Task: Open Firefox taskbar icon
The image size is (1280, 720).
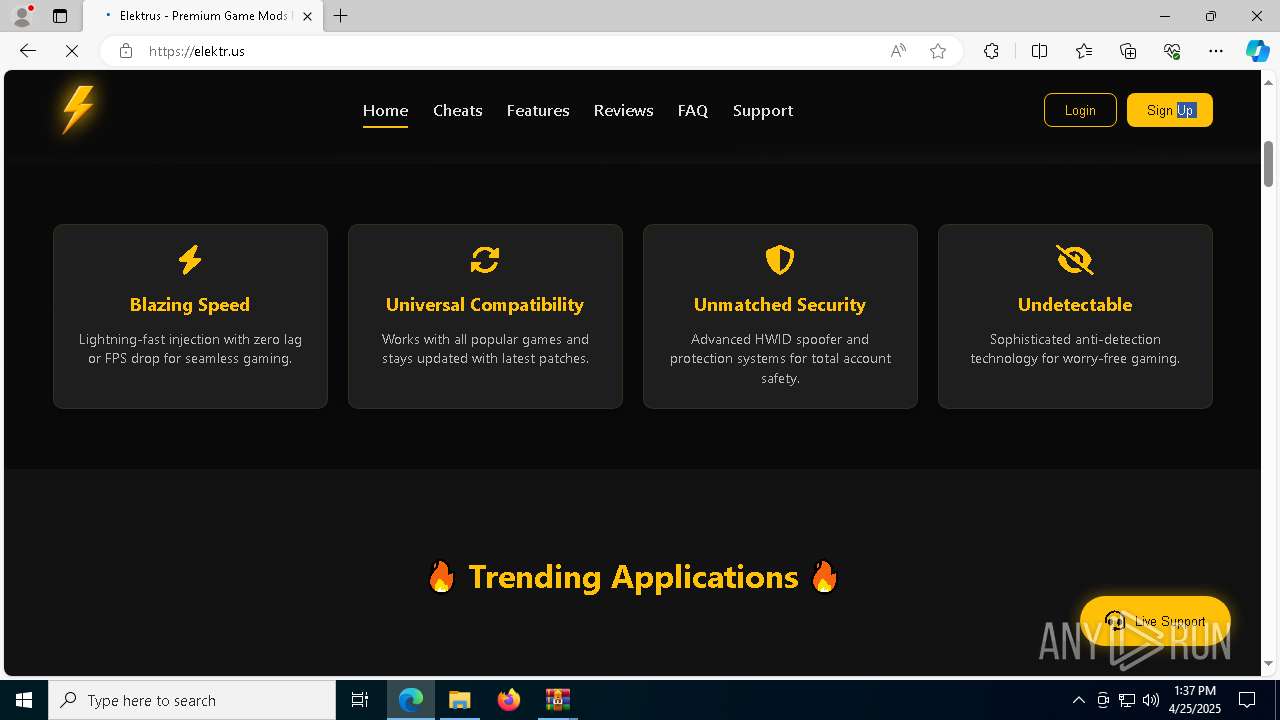Action: click(509, 700)
